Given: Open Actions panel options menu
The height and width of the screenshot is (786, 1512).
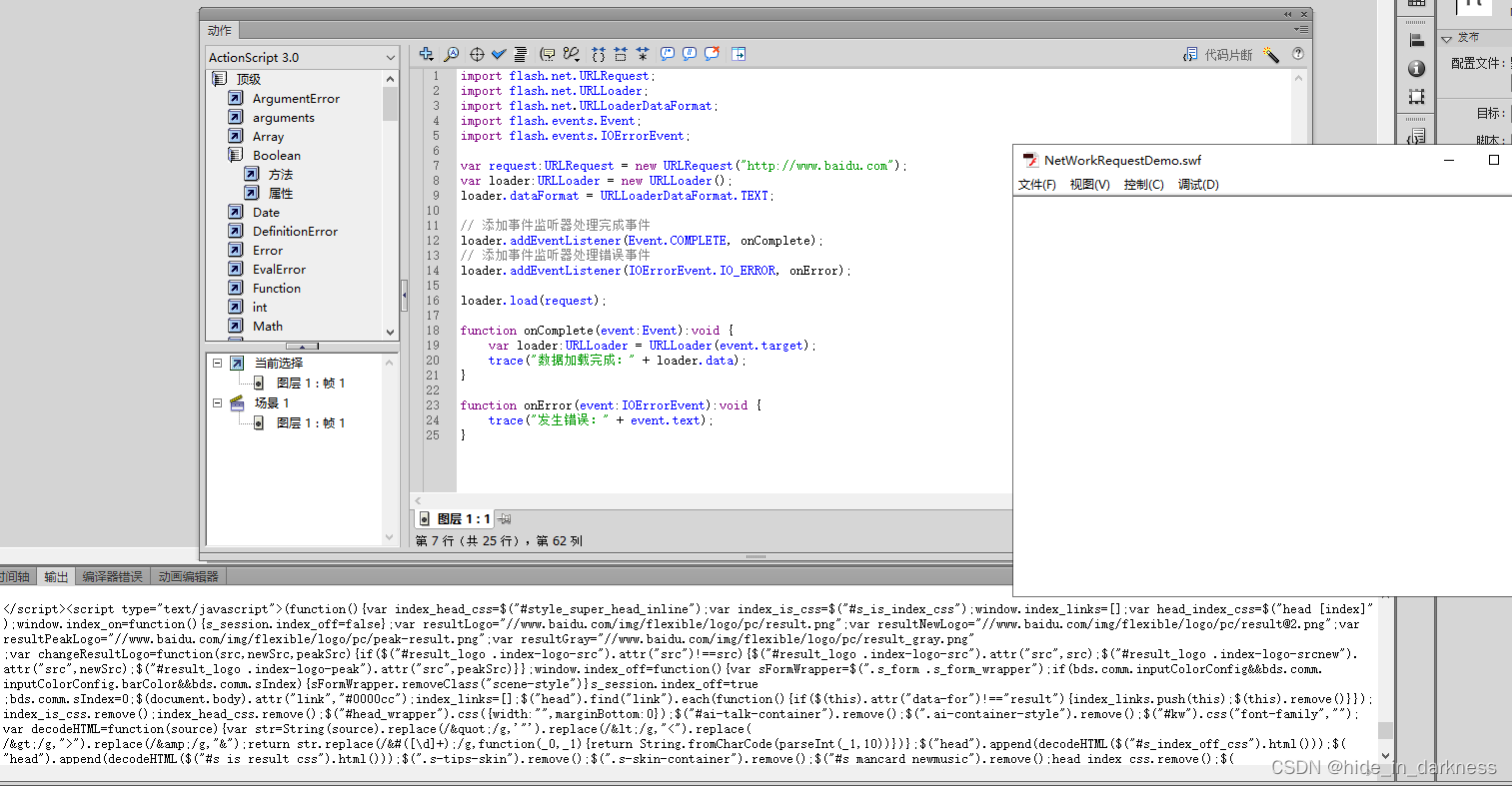Looking at the screenshot, I should (1300, 30).
